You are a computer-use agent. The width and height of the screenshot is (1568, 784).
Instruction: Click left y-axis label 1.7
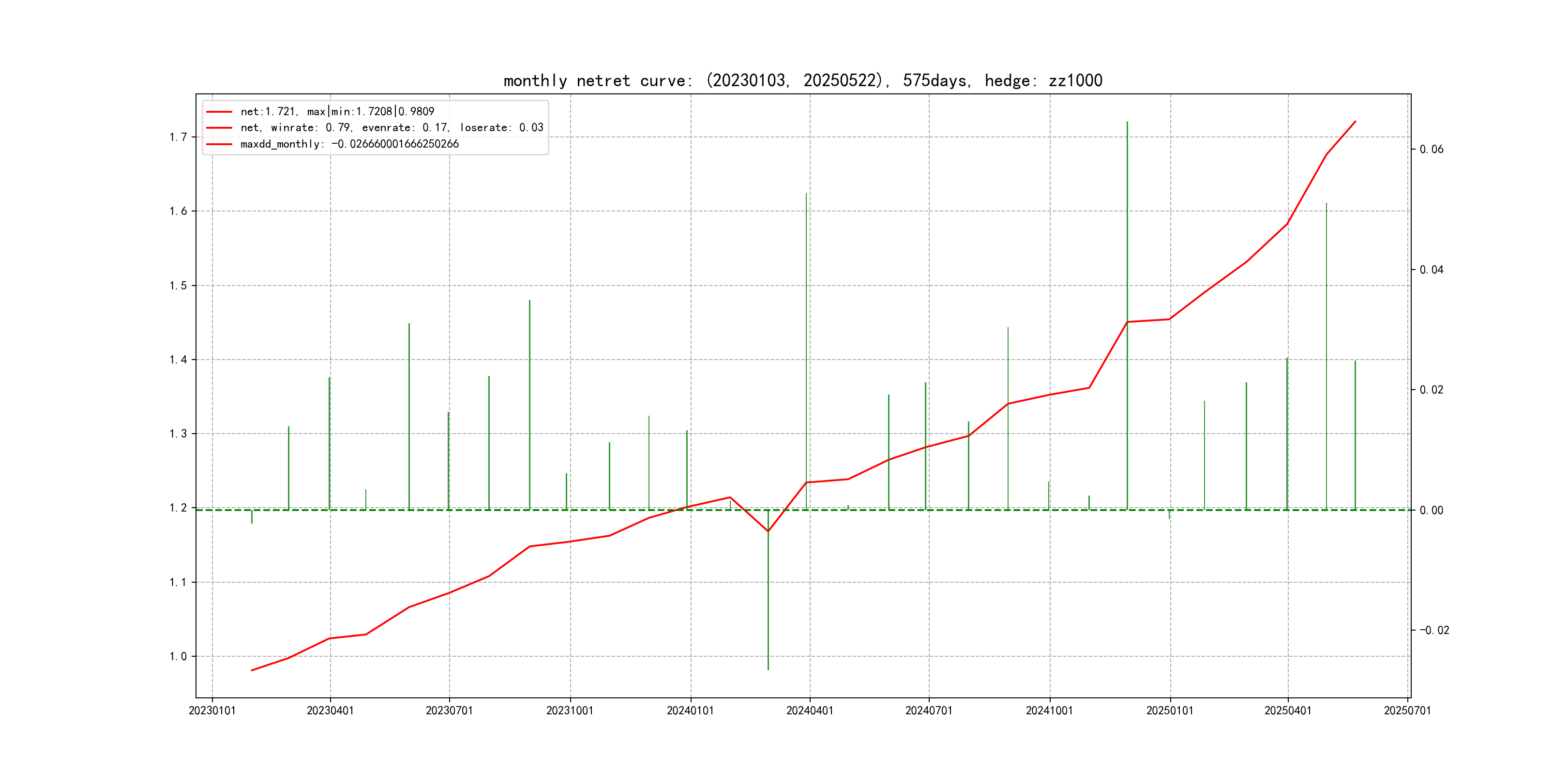click(x=179, y=137)
